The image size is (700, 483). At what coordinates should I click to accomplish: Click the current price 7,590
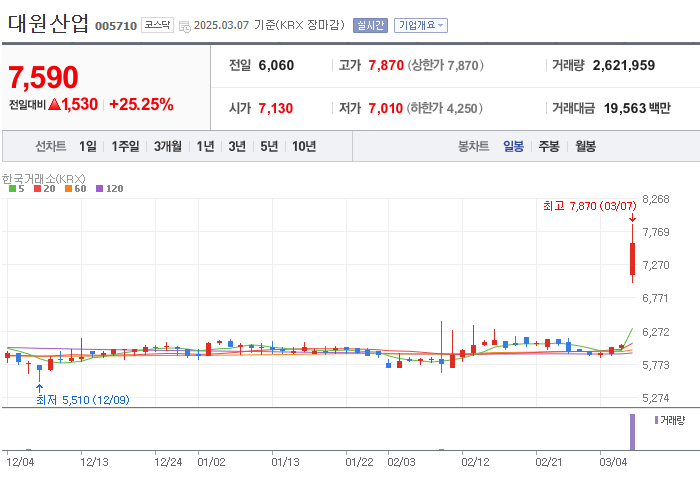[x=43, y=78]
